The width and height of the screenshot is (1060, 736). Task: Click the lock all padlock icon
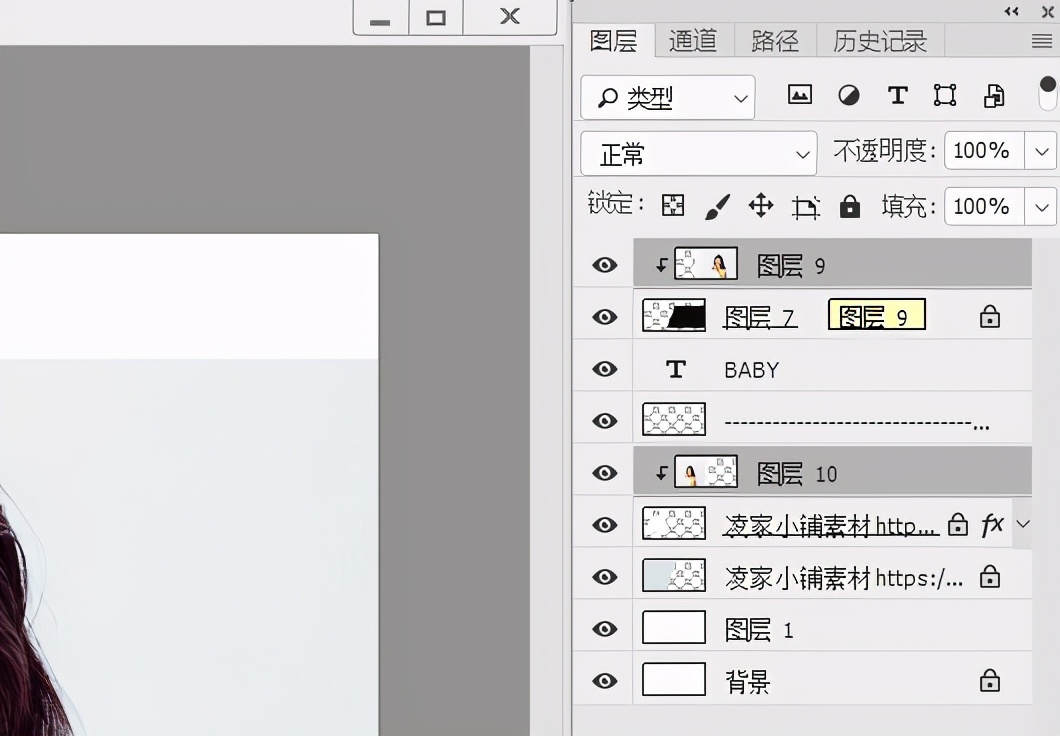(x=850, y=206)
